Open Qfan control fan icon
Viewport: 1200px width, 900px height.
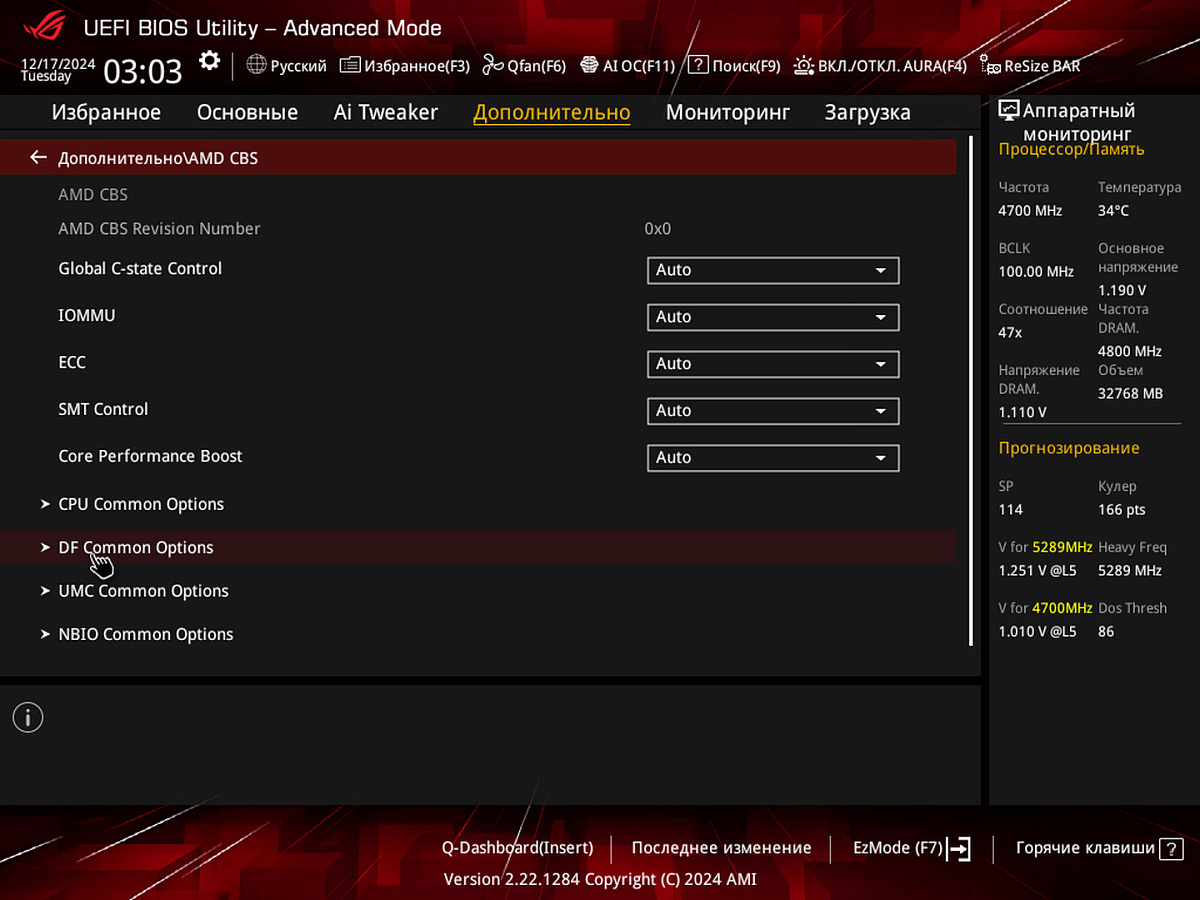[492, 65]
